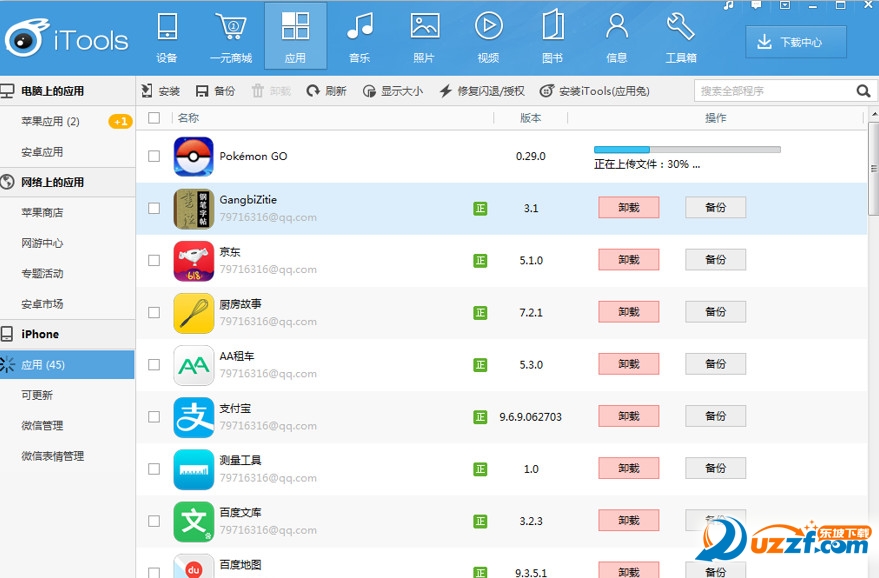The width and height of the screenshot is (879, 578).
Task: Click the 刷新 refresh toolbar button
Action: 326,91
